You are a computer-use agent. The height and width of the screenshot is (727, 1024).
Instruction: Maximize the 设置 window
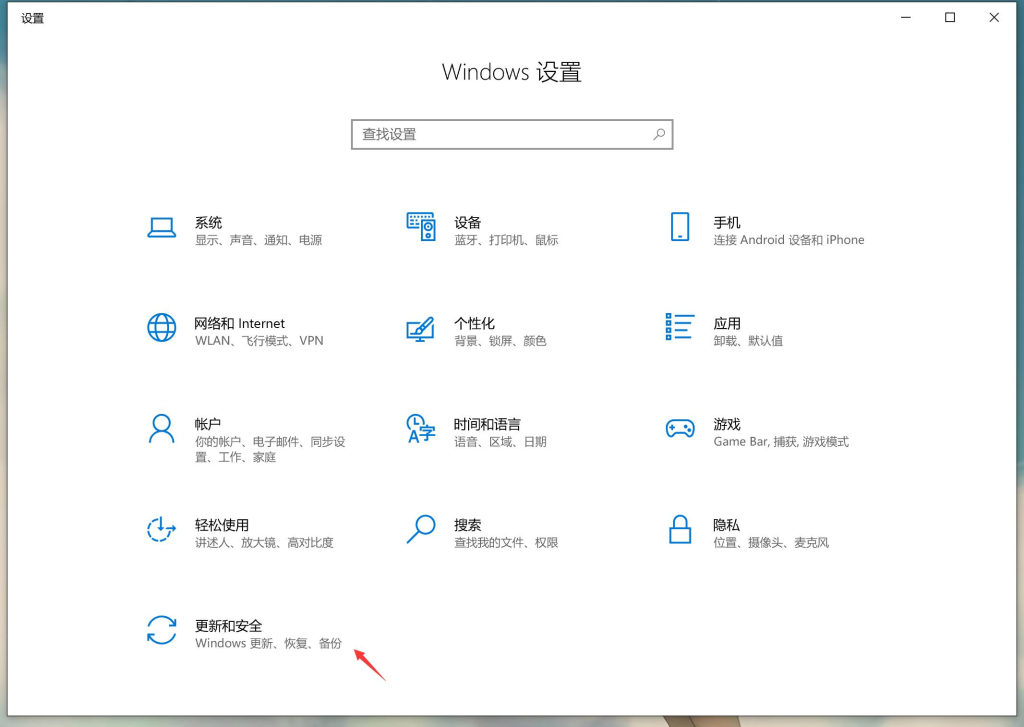pos(950,18)
